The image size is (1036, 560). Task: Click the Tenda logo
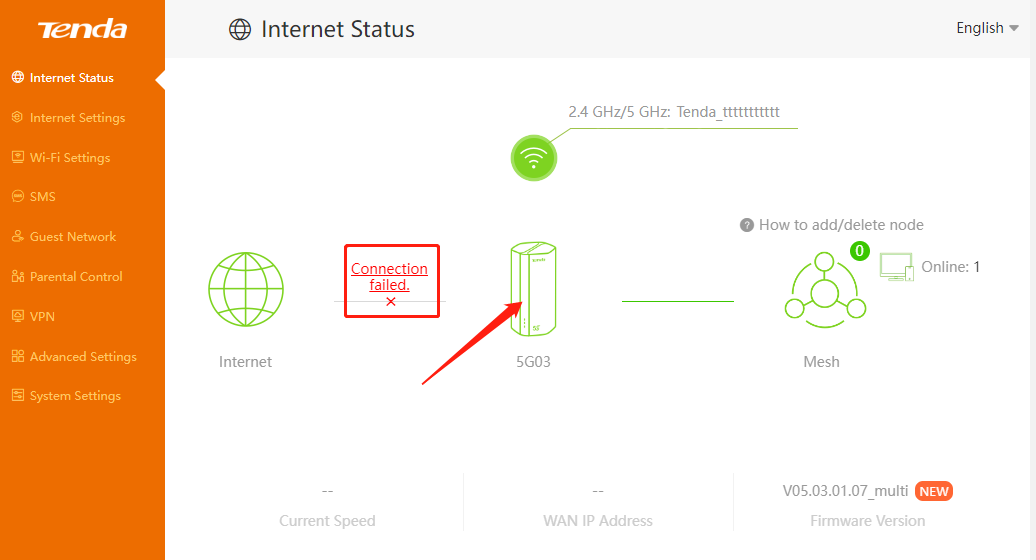click(82, 29)
